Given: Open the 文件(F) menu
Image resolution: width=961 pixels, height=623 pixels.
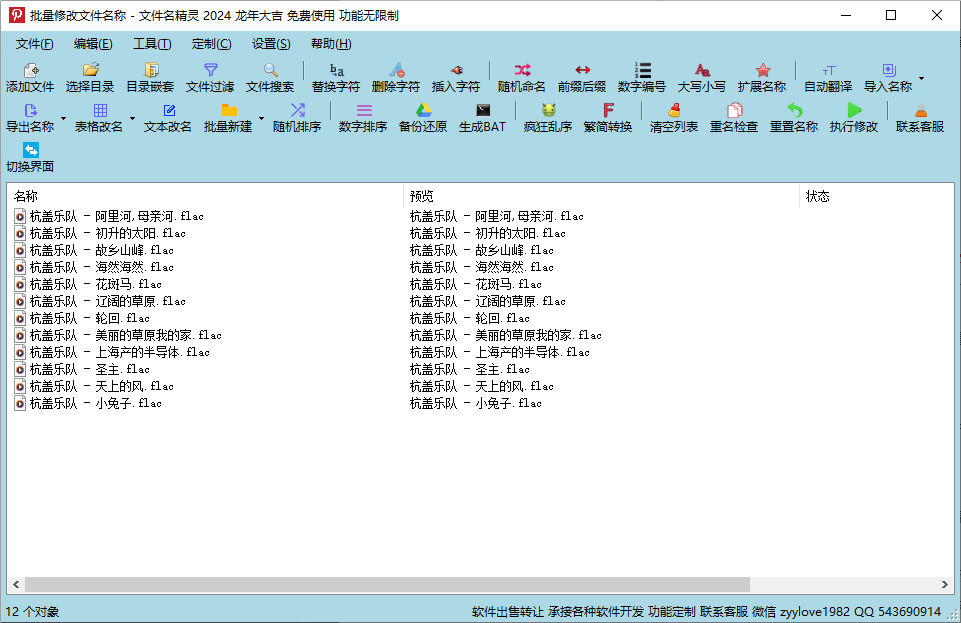Looking at the screenshot, I should click(35, 44).
